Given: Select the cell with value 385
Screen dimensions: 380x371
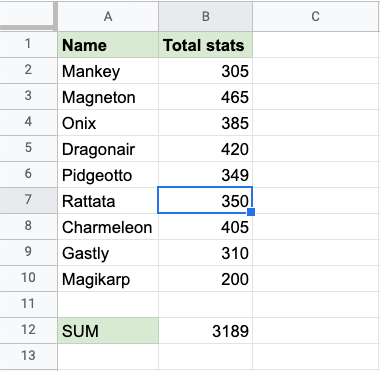Looking at the screenshot, I should tap(206, 123).
